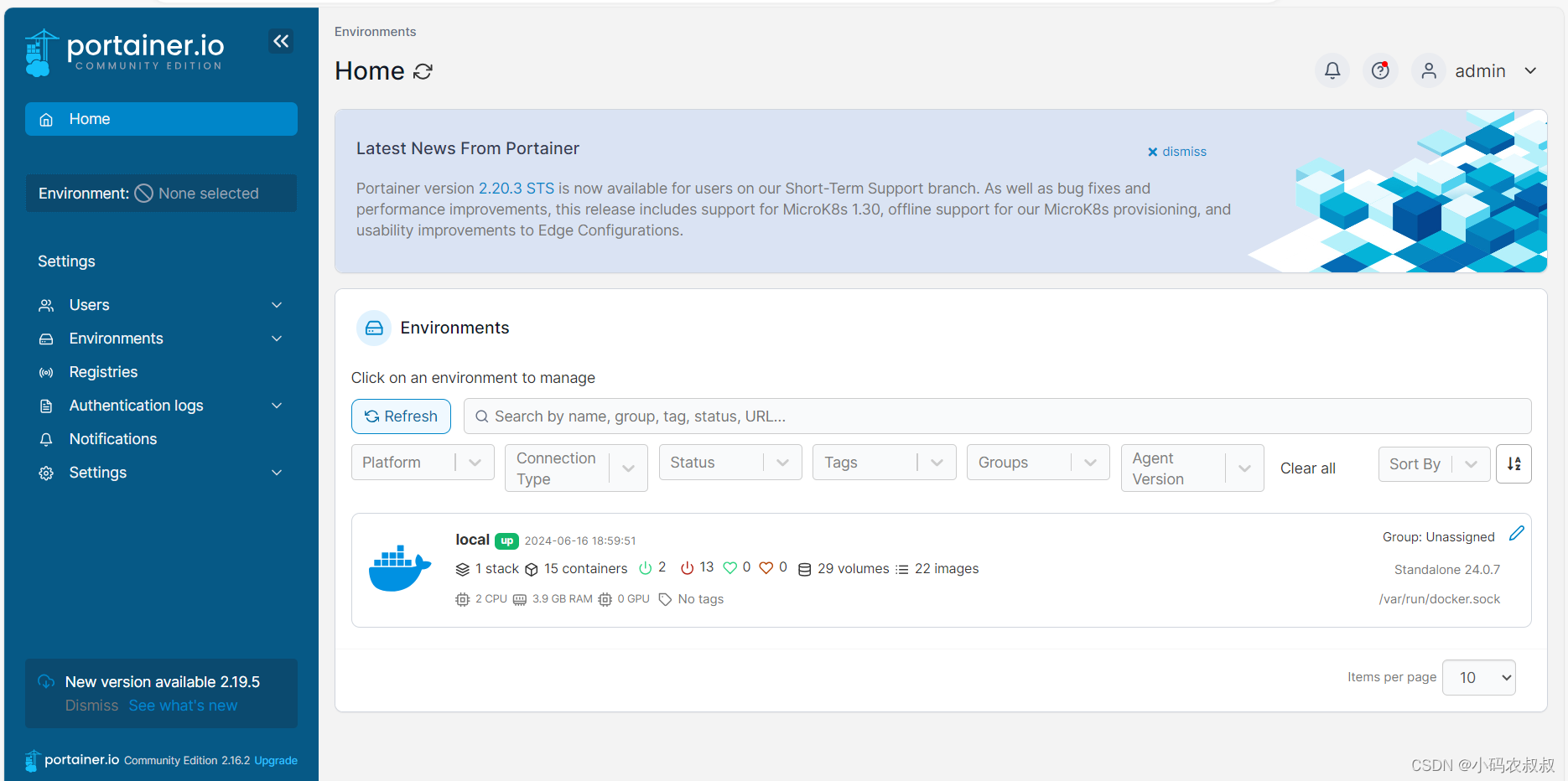Change Items per page dropdown
Screen dimensions: 1568x781
click(1479, 678)
